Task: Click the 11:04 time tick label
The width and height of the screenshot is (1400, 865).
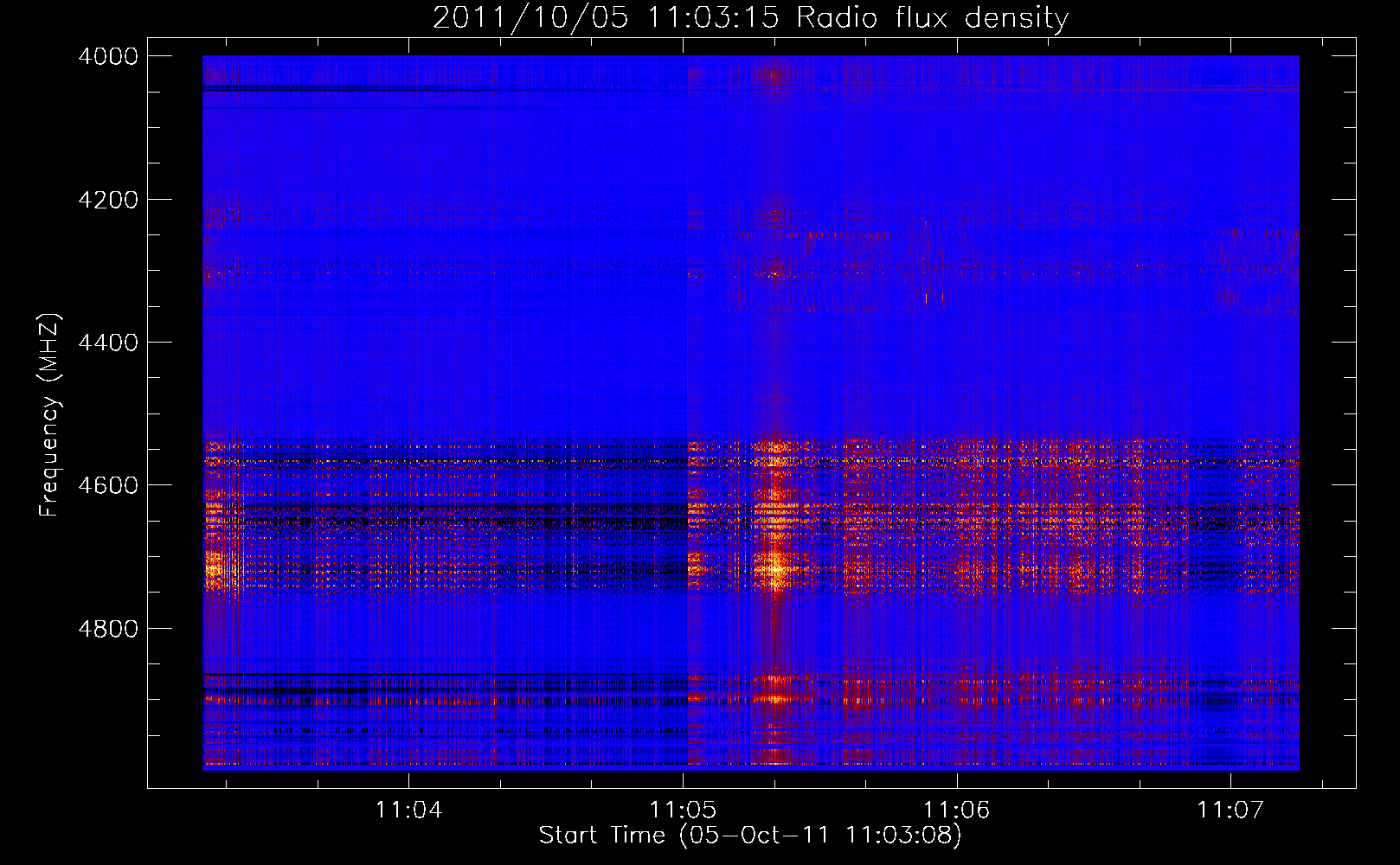Action: pyautogui.click(x=409, y=810)
